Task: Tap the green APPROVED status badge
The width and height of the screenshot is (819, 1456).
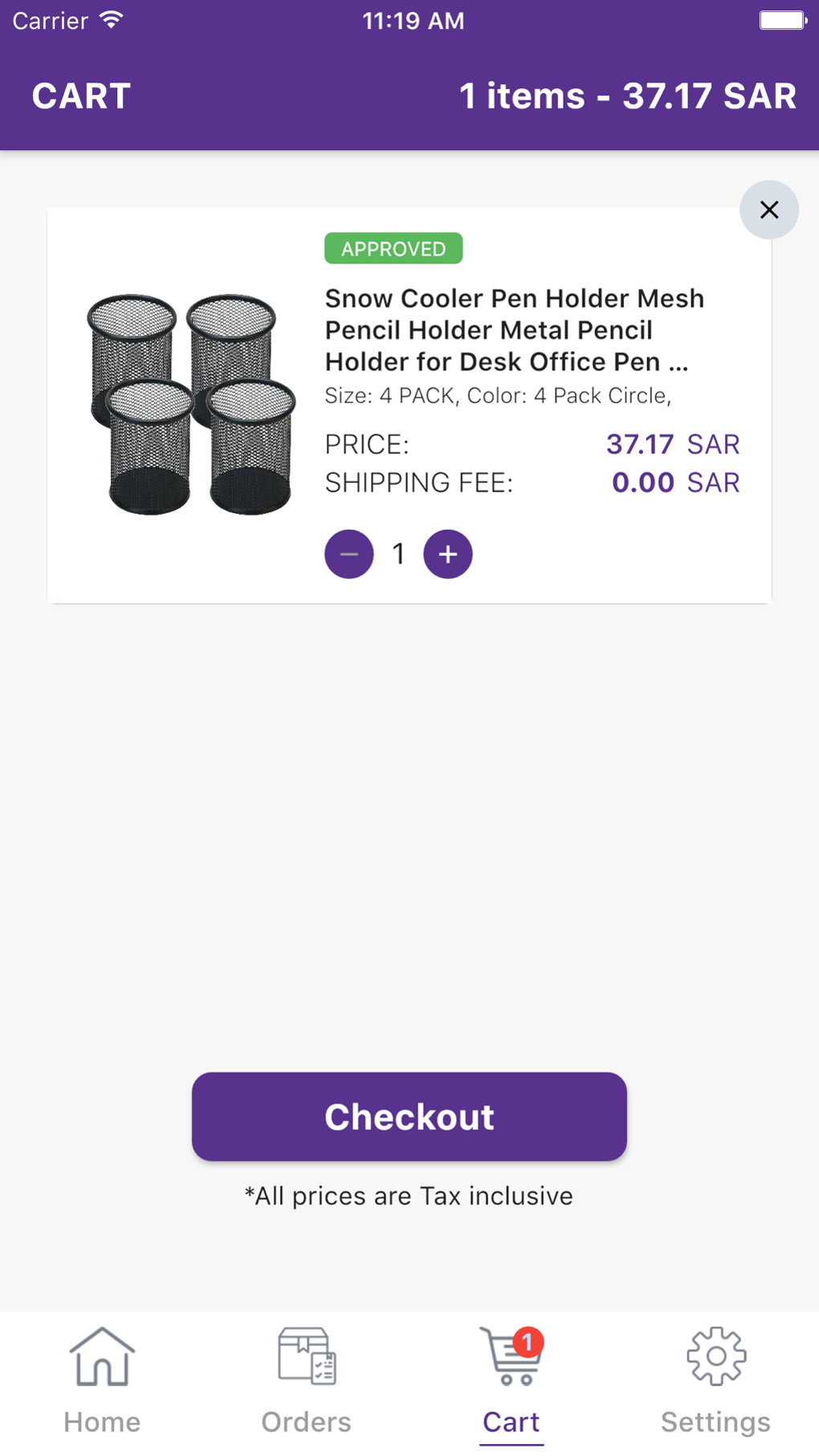Action: [x=393, y=249]
